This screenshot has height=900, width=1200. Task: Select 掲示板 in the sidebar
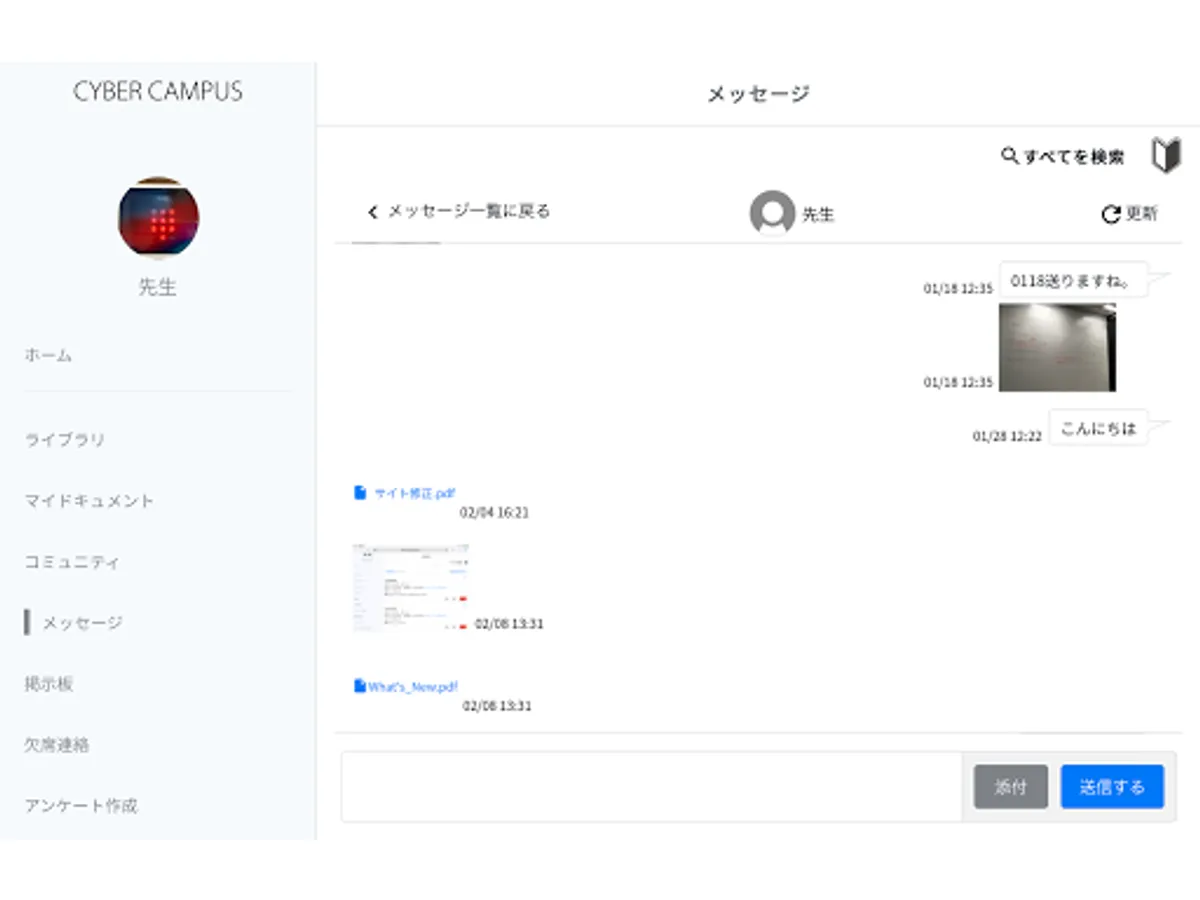click(49, 685)
